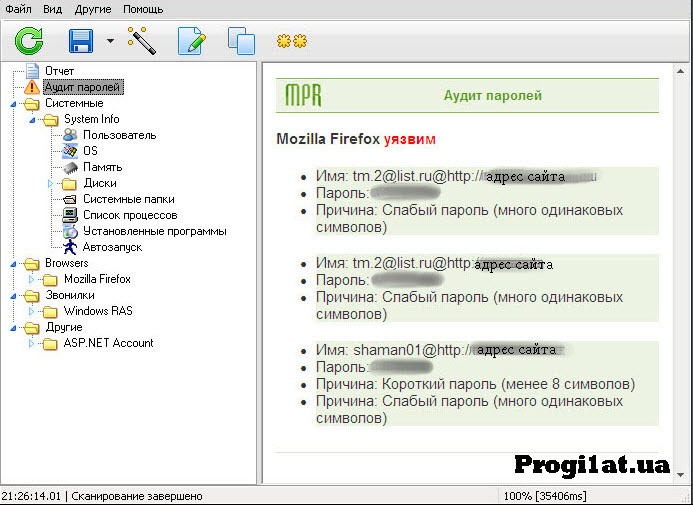Select Windows RAS in the tree
The image size is (693, 505).
(98, 311)
